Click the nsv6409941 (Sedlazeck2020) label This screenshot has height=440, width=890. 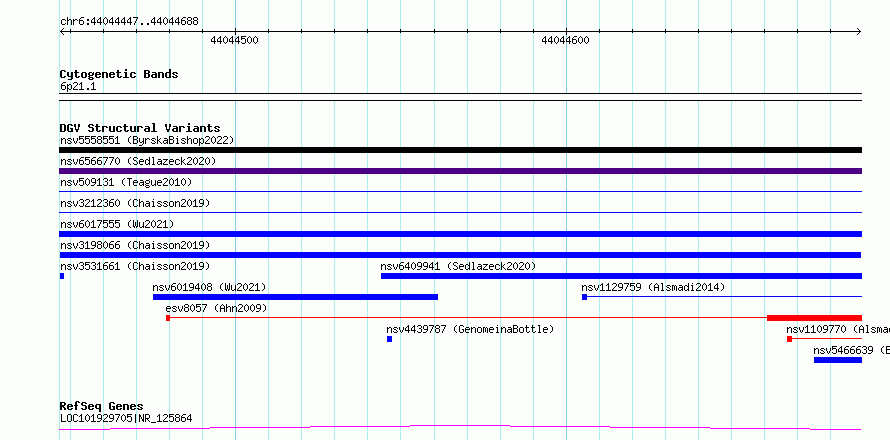[x=458, y=266]
